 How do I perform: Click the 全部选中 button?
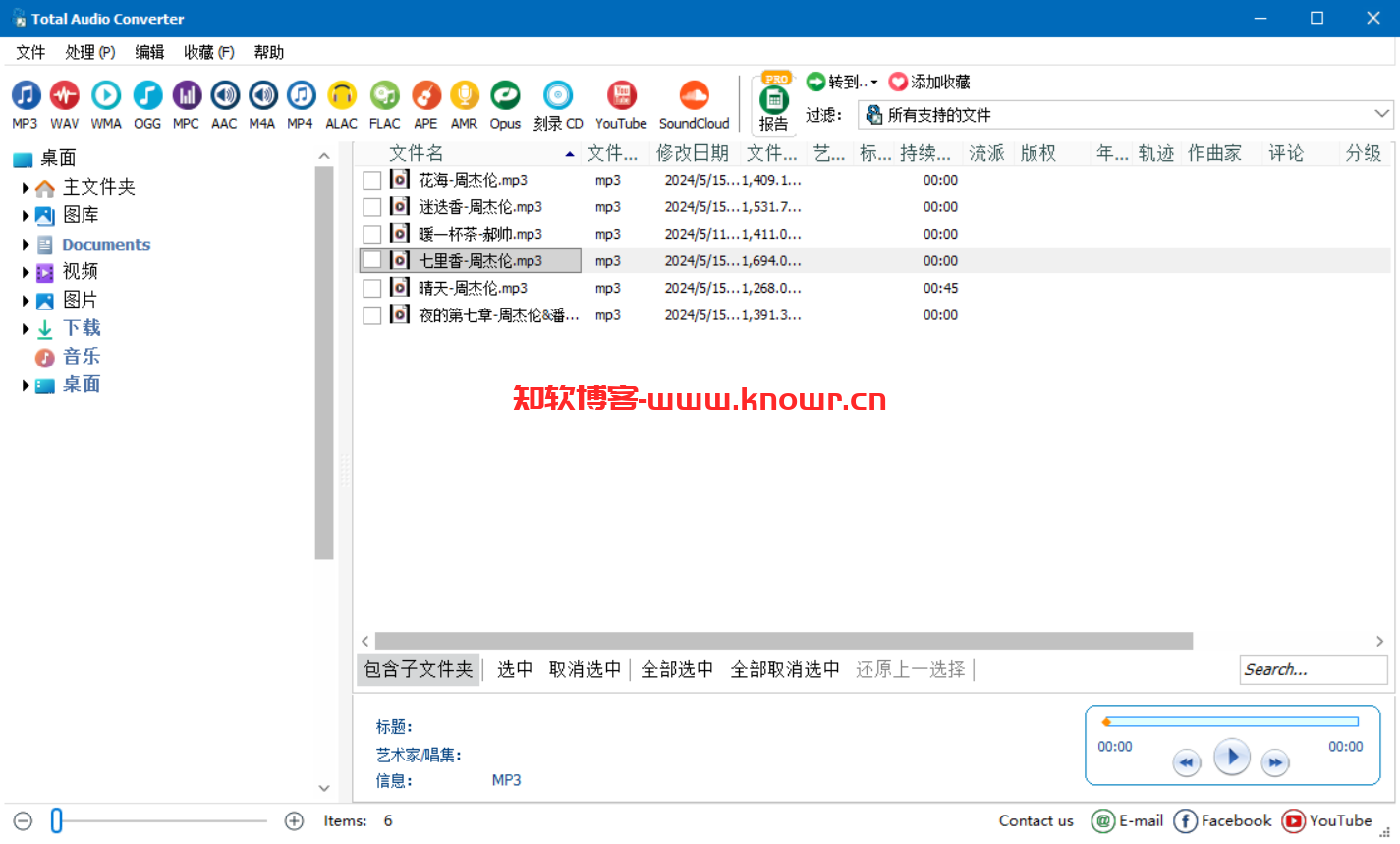pyautogui.click(x=677, y=669)
